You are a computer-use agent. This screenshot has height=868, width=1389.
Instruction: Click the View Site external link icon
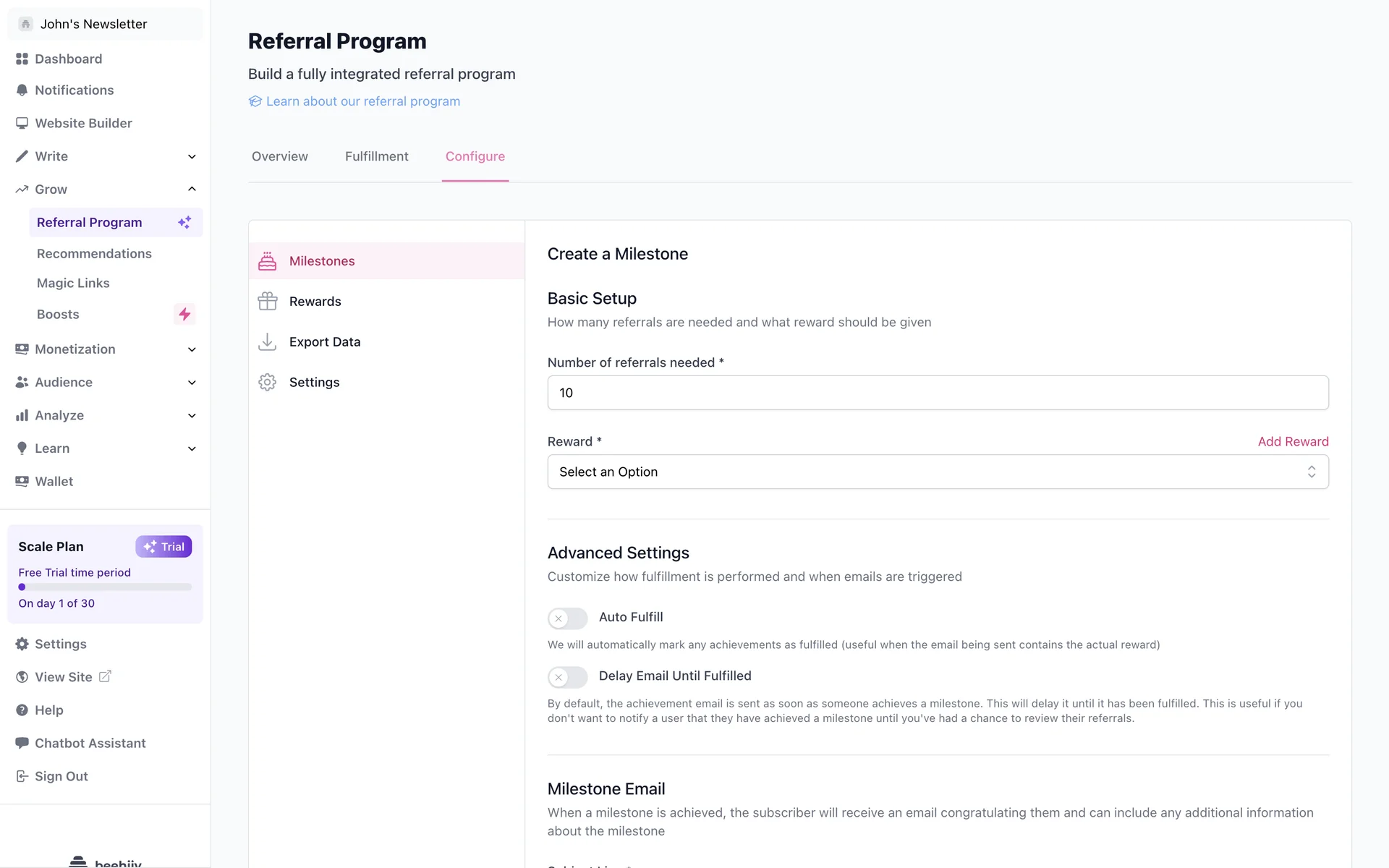tap(105, 676)
